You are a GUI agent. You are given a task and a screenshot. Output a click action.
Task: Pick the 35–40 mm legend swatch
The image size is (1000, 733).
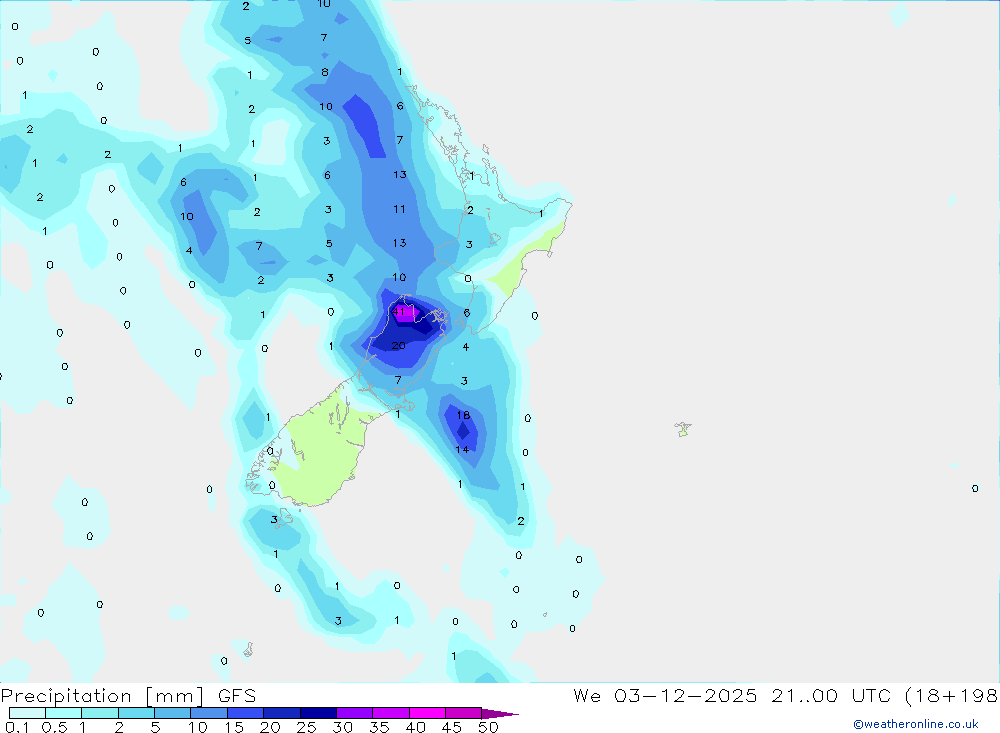pyautogui.click(x=391, y=713)
